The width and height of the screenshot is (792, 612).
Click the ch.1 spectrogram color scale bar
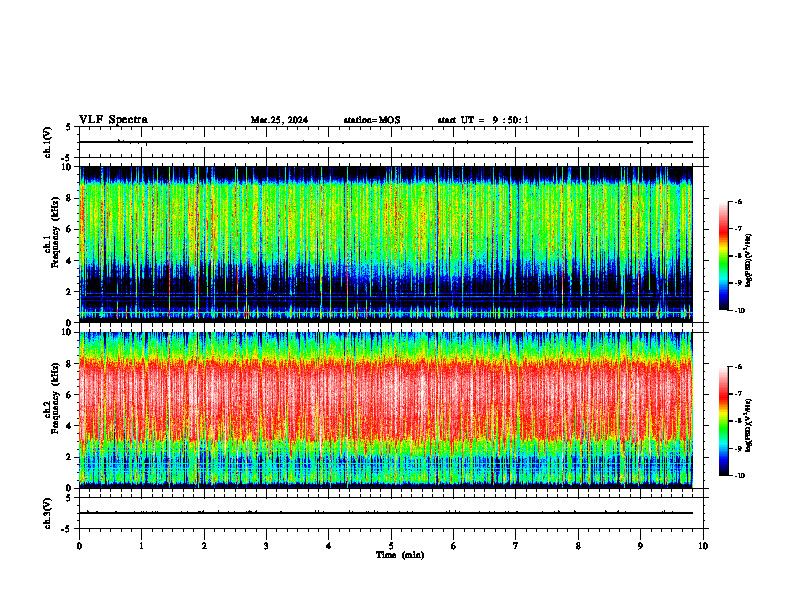click(x=723, y=256)
